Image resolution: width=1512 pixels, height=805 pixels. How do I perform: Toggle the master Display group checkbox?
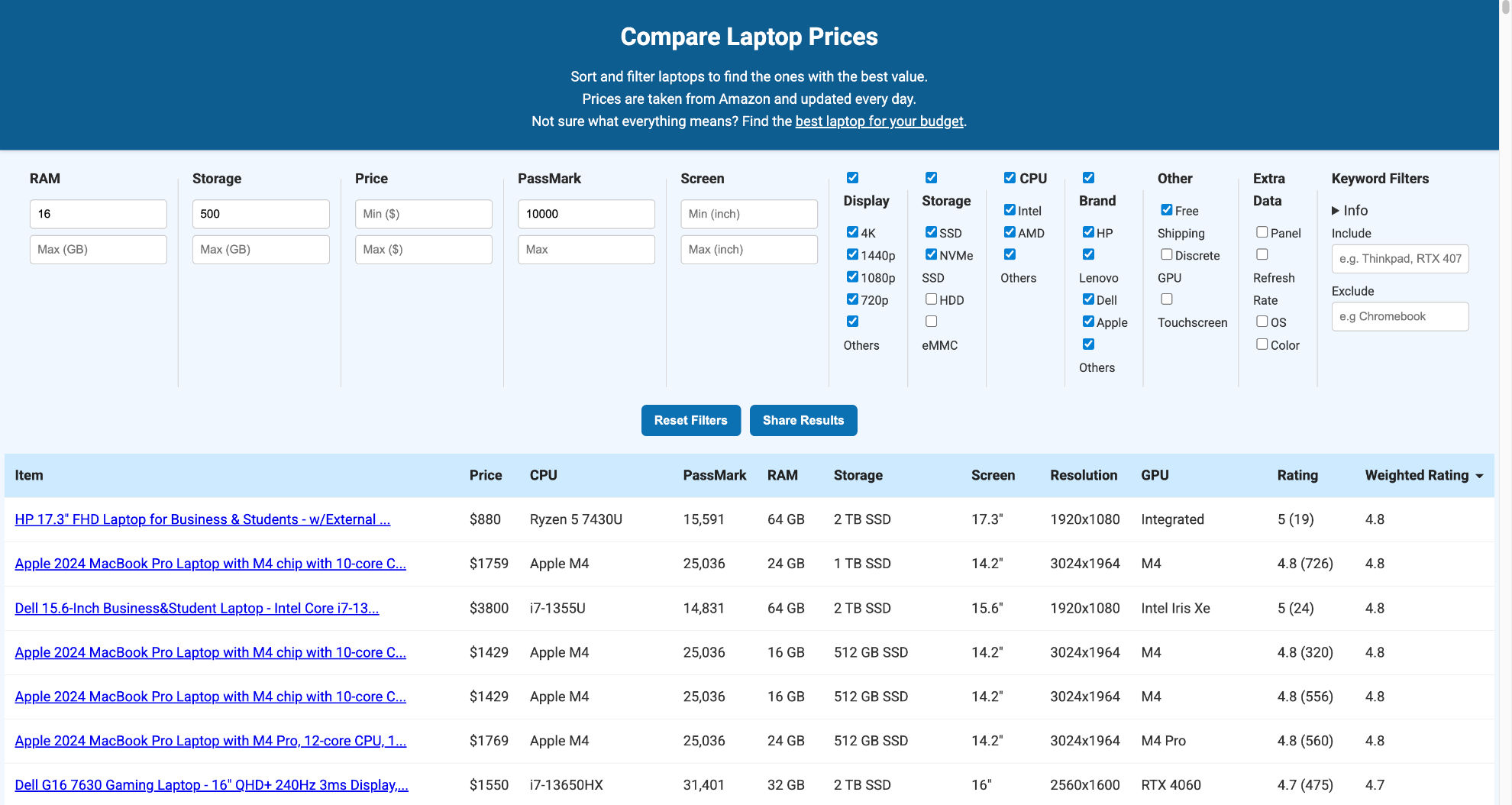coord(852,178)
